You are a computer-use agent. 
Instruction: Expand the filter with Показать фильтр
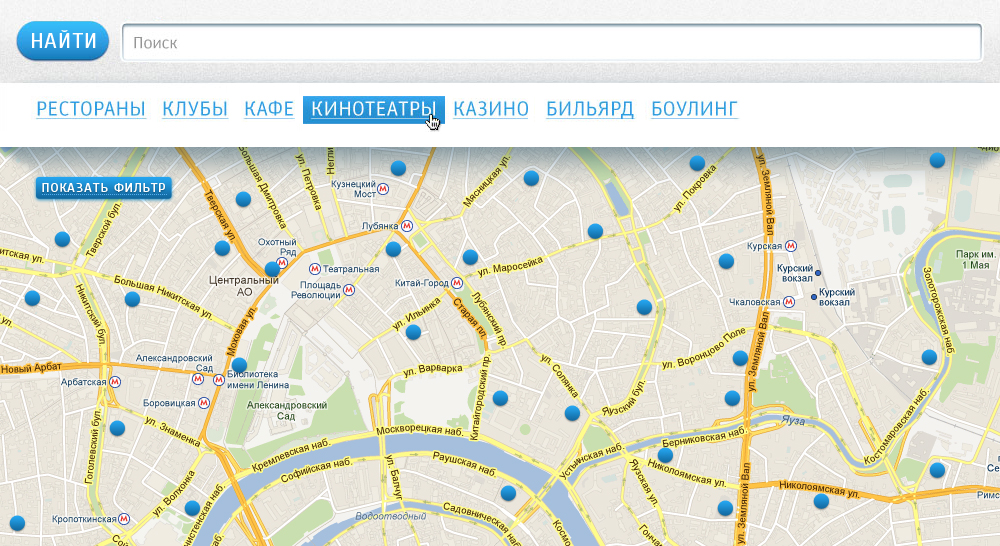(104, 188)
